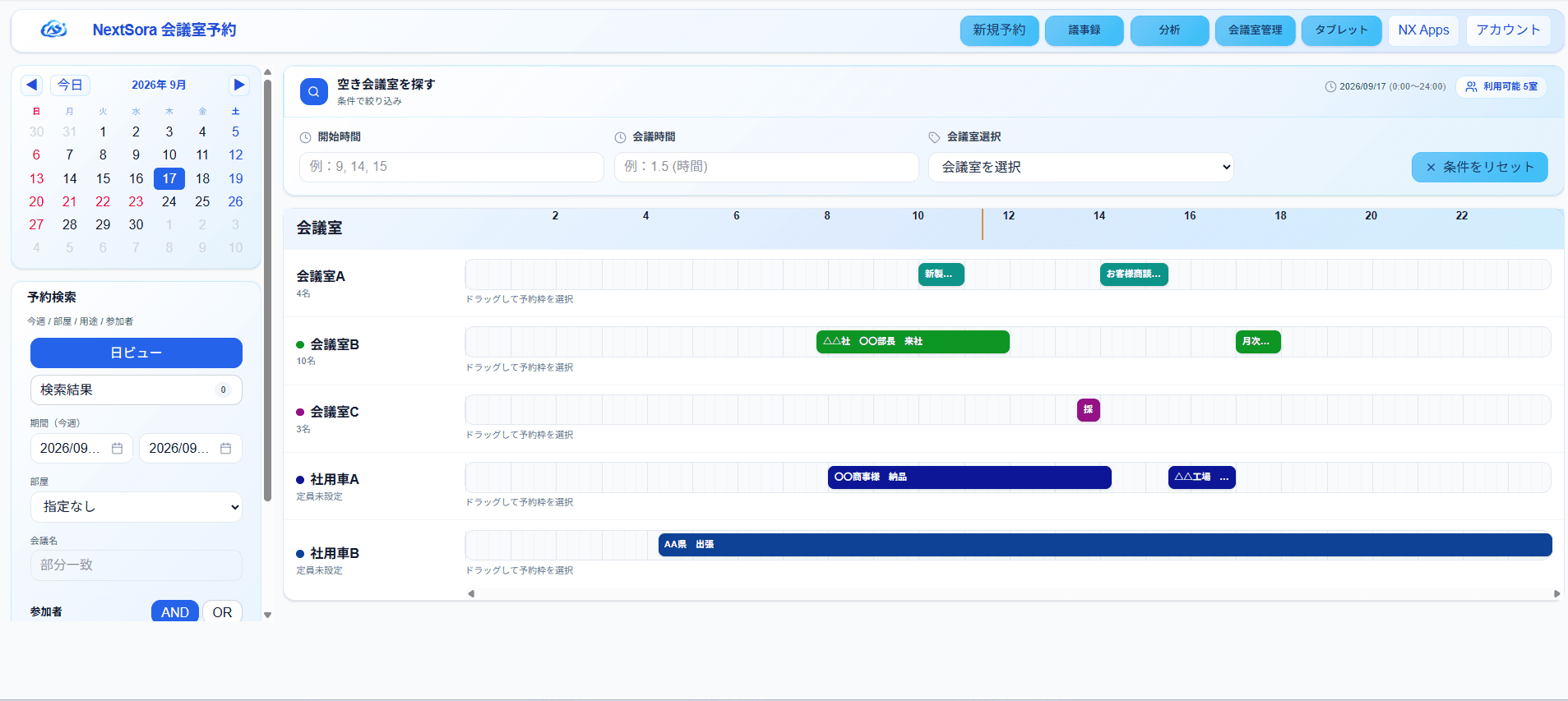Open 新規予約 from the top menu
Viewport: 1568px width, 701px height.
coord(1000,30)
